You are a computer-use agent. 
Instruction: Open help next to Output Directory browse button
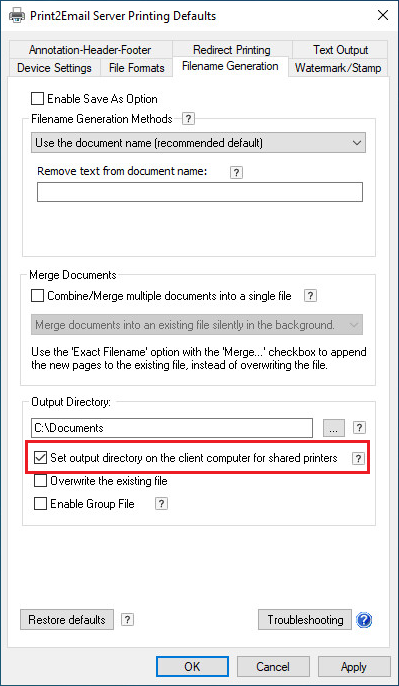pyautogui.click(x=359, y=427)
